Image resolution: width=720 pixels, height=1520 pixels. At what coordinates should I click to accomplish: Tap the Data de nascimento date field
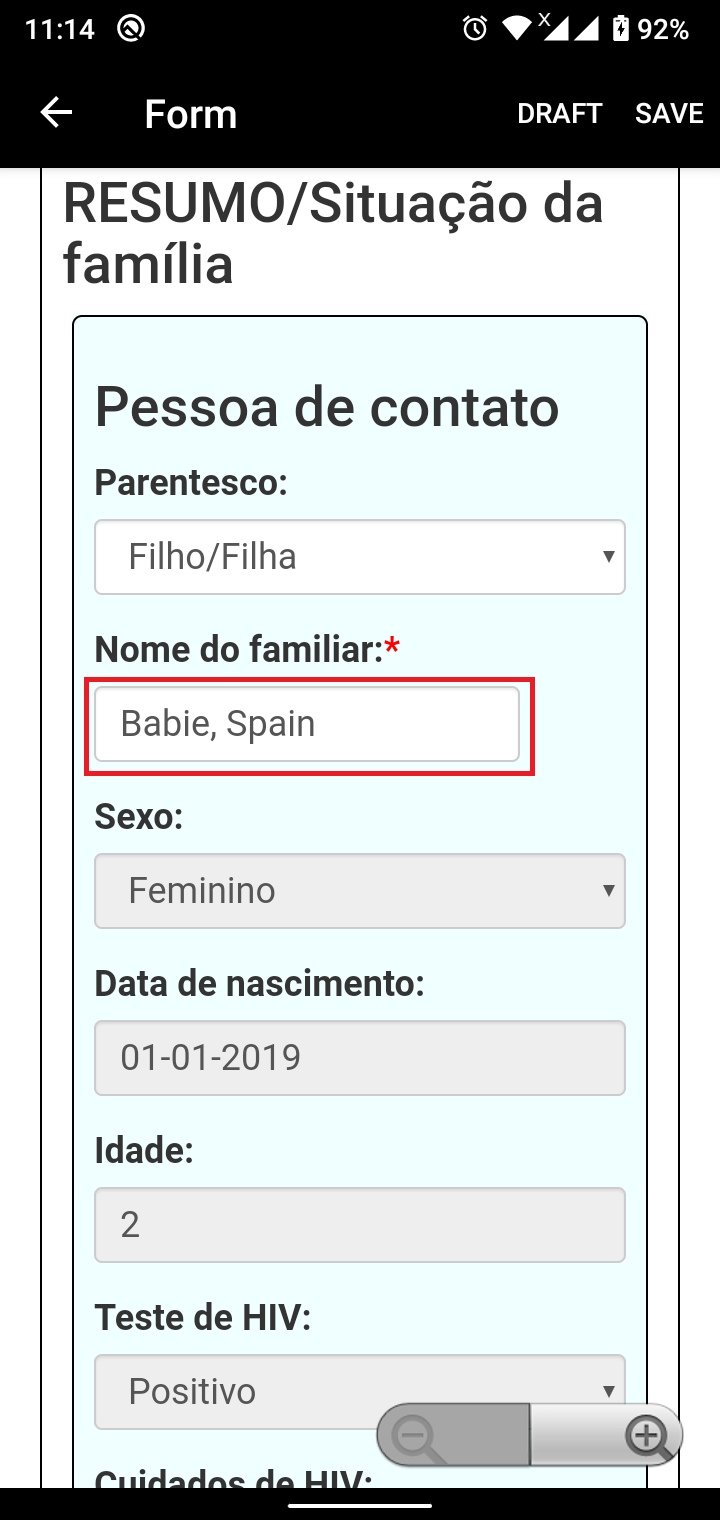click(x=360, y=1057)
